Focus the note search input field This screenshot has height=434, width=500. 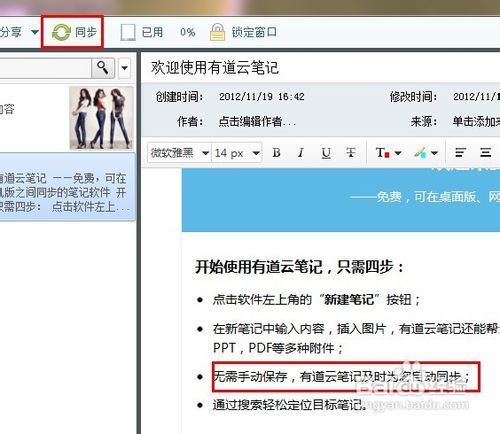pos(45,68)
